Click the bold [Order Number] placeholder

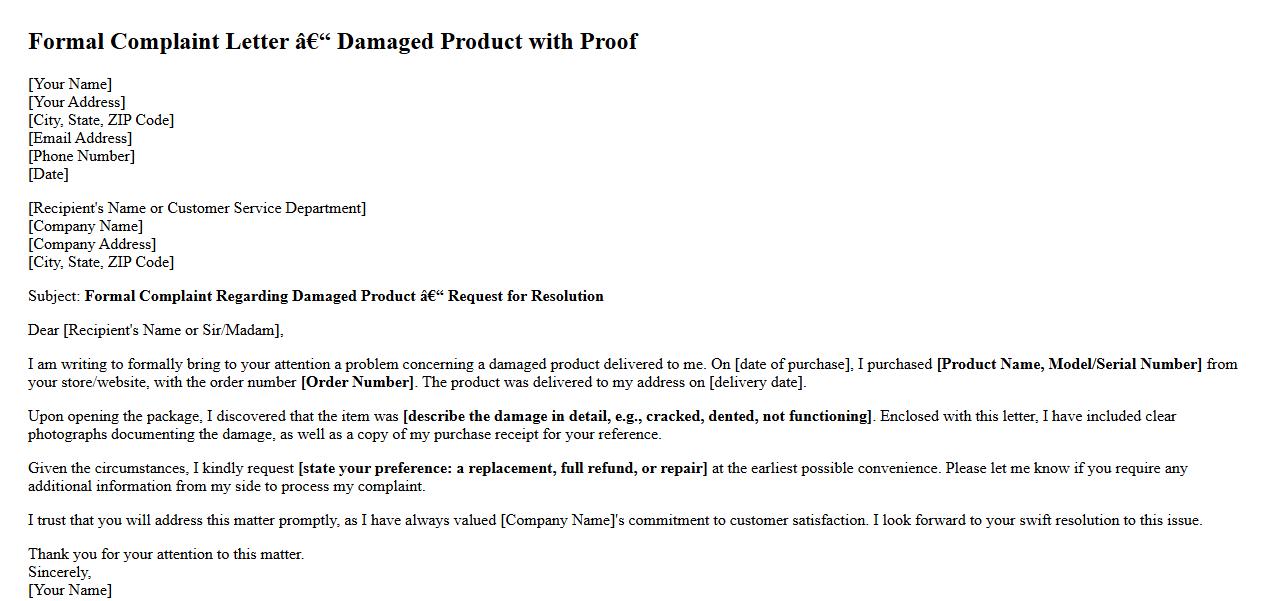357,382
